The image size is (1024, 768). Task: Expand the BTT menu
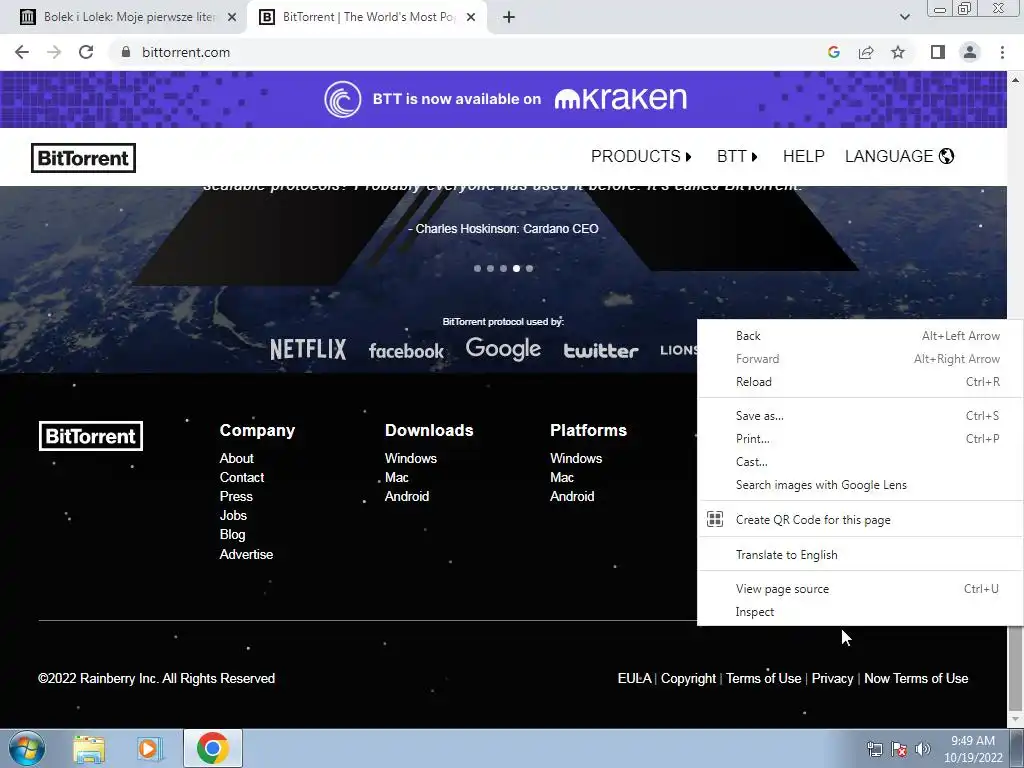click(737, 157)
